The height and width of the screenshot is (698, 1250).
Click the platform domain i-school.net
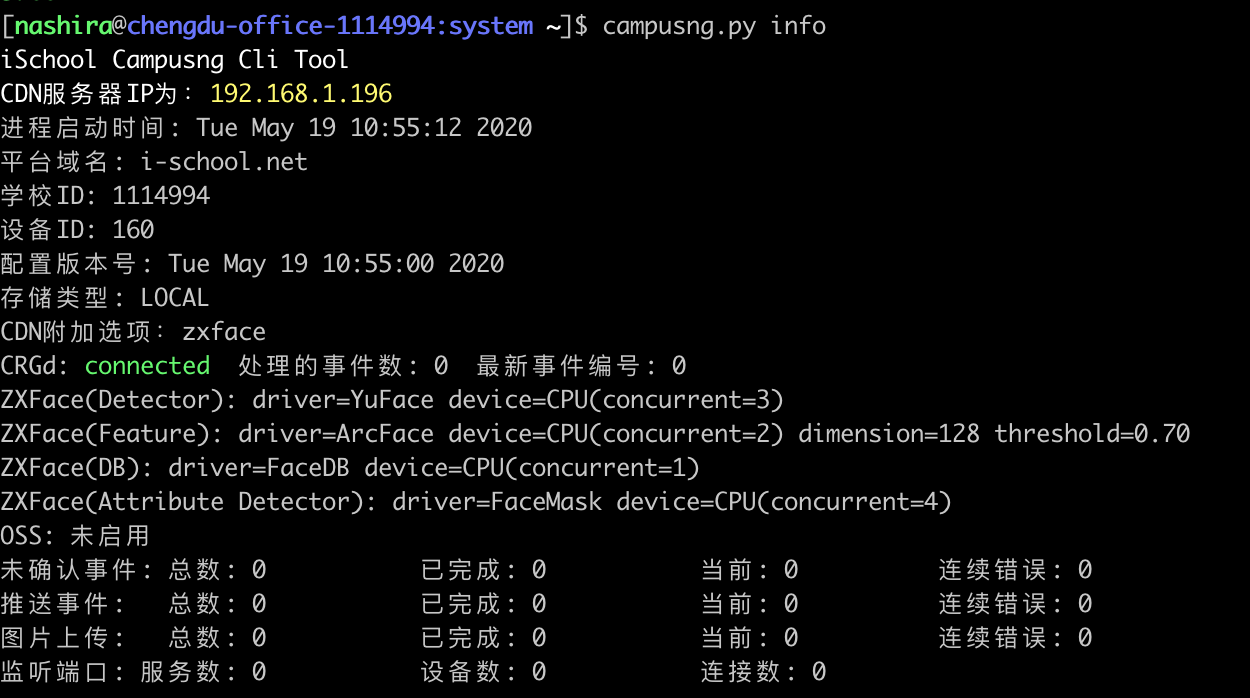[x=224, y=162]
